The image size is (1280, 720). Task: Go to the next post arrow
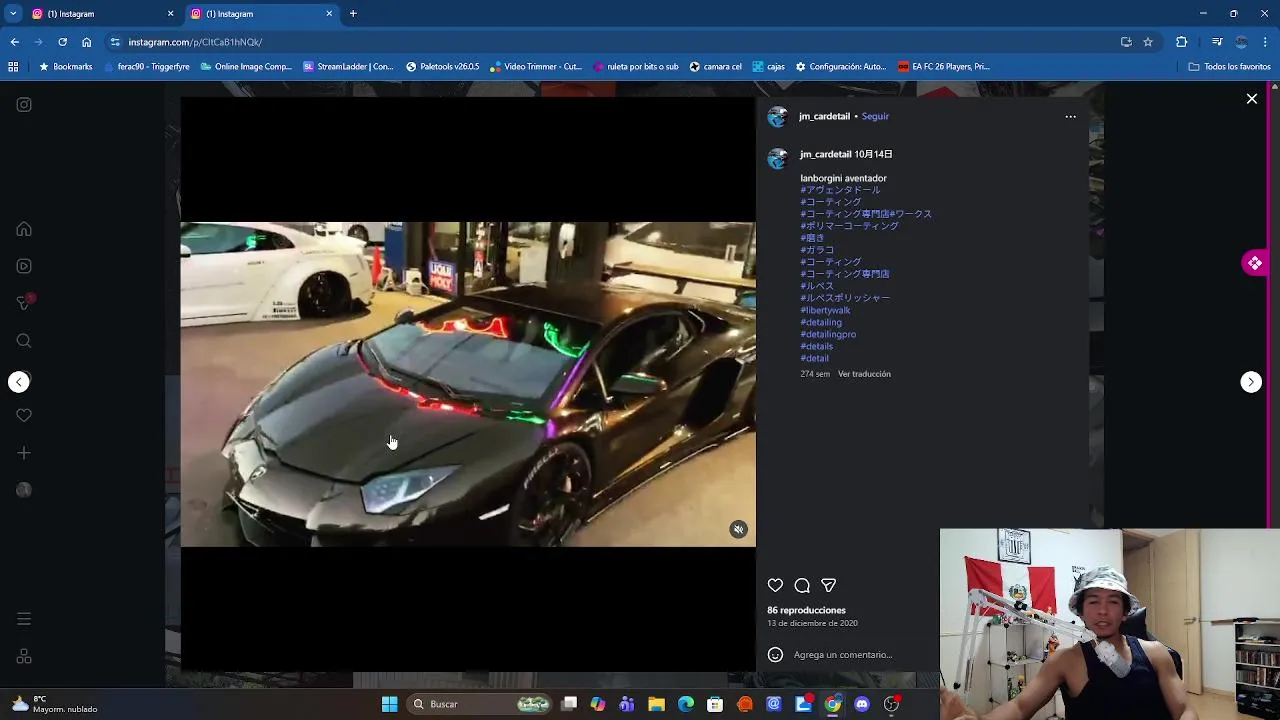point(1251,382)
